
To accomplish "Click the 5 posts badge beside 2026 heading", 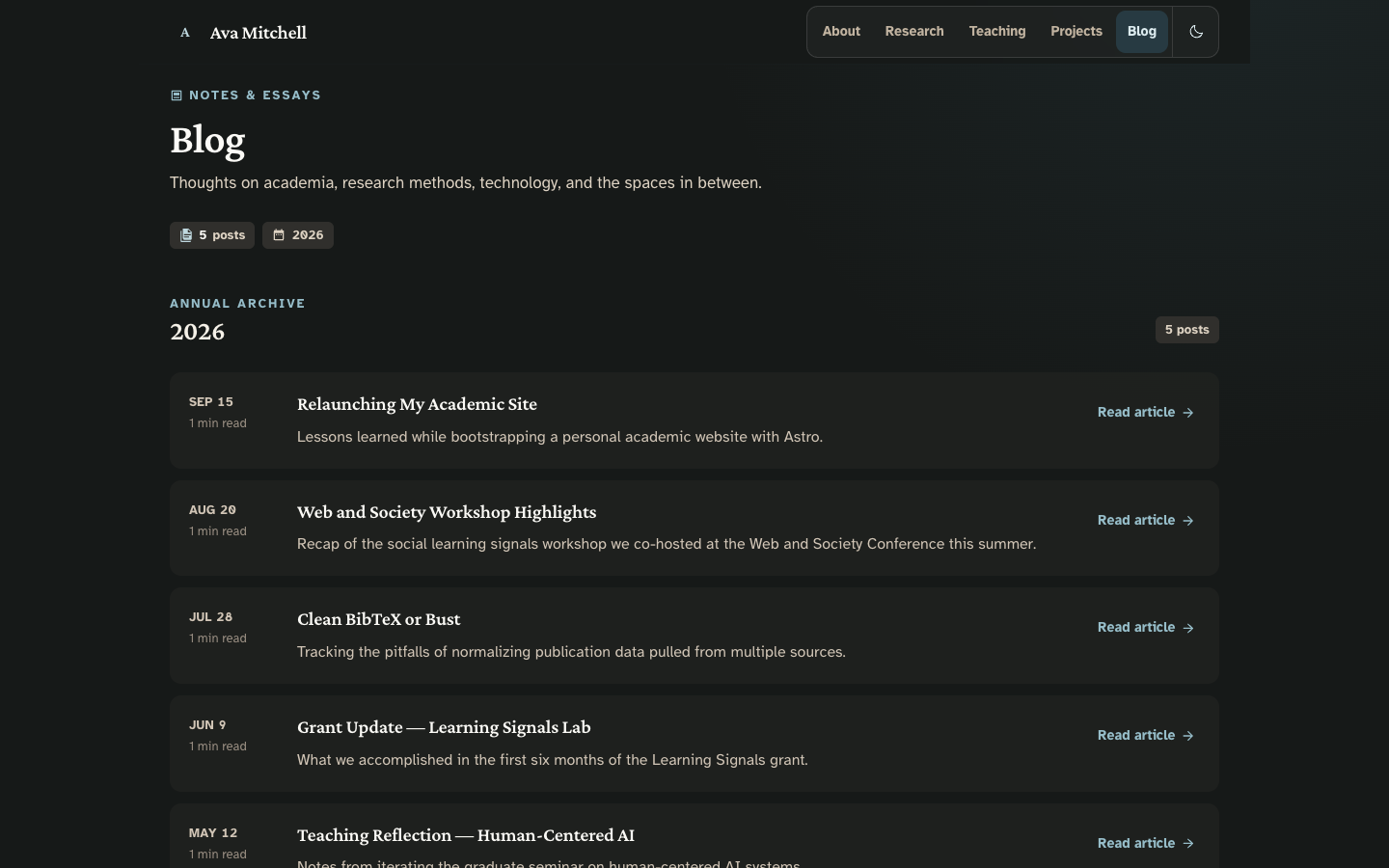I will [x=1187, y=330].
